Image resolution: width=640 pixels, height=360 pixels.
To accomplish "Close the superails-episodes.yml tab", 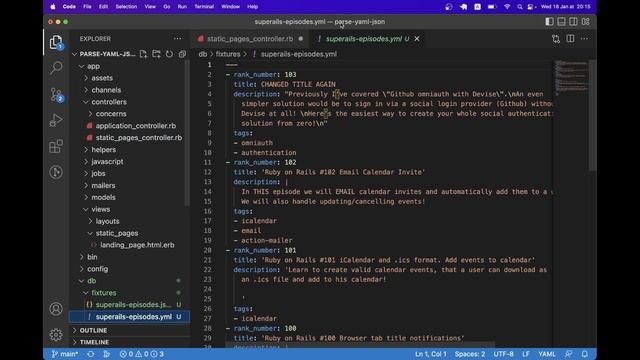I will 417,39.
